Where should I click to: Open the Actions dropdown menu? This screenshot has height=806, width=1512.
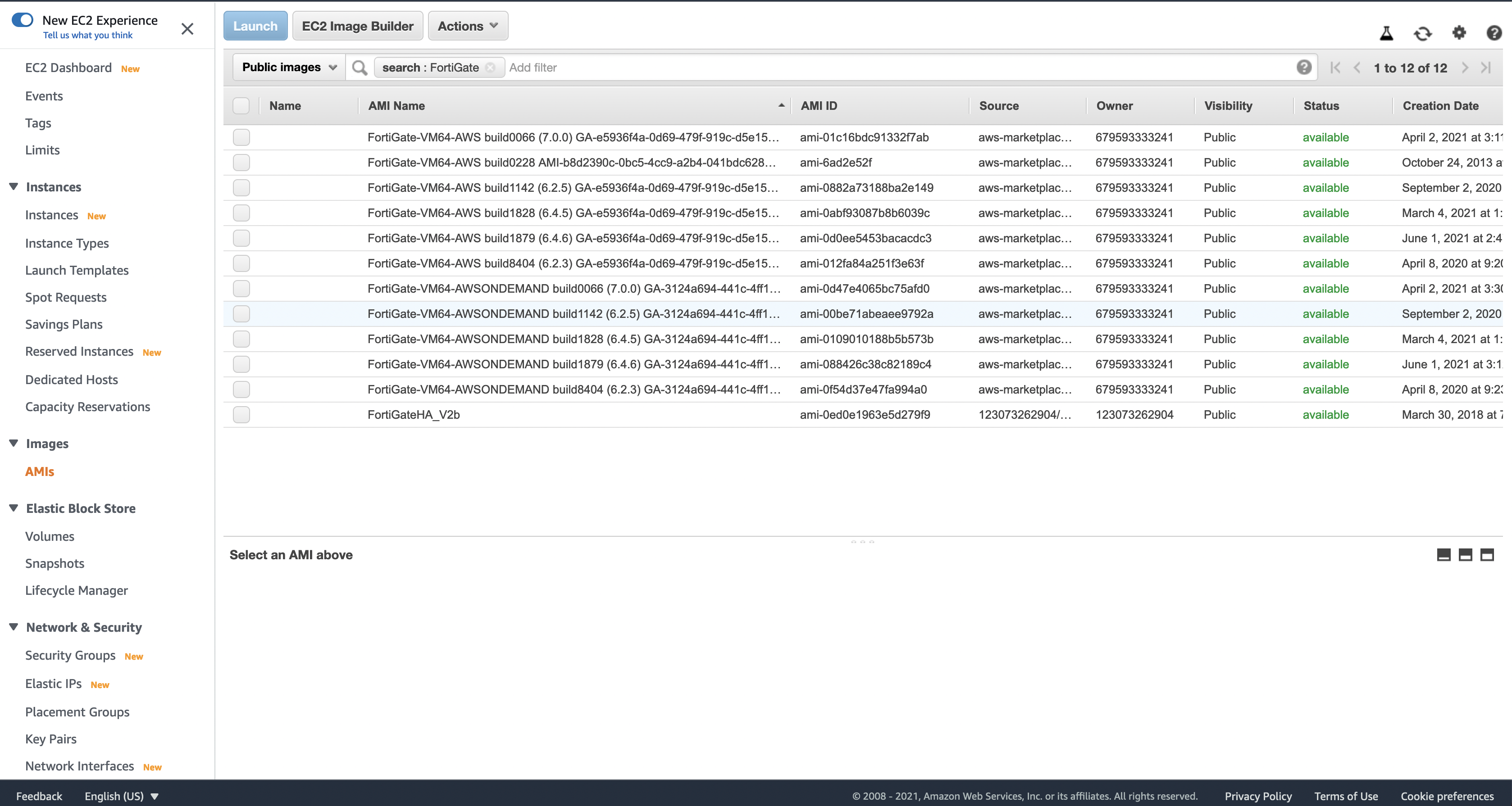pos(468,26)
